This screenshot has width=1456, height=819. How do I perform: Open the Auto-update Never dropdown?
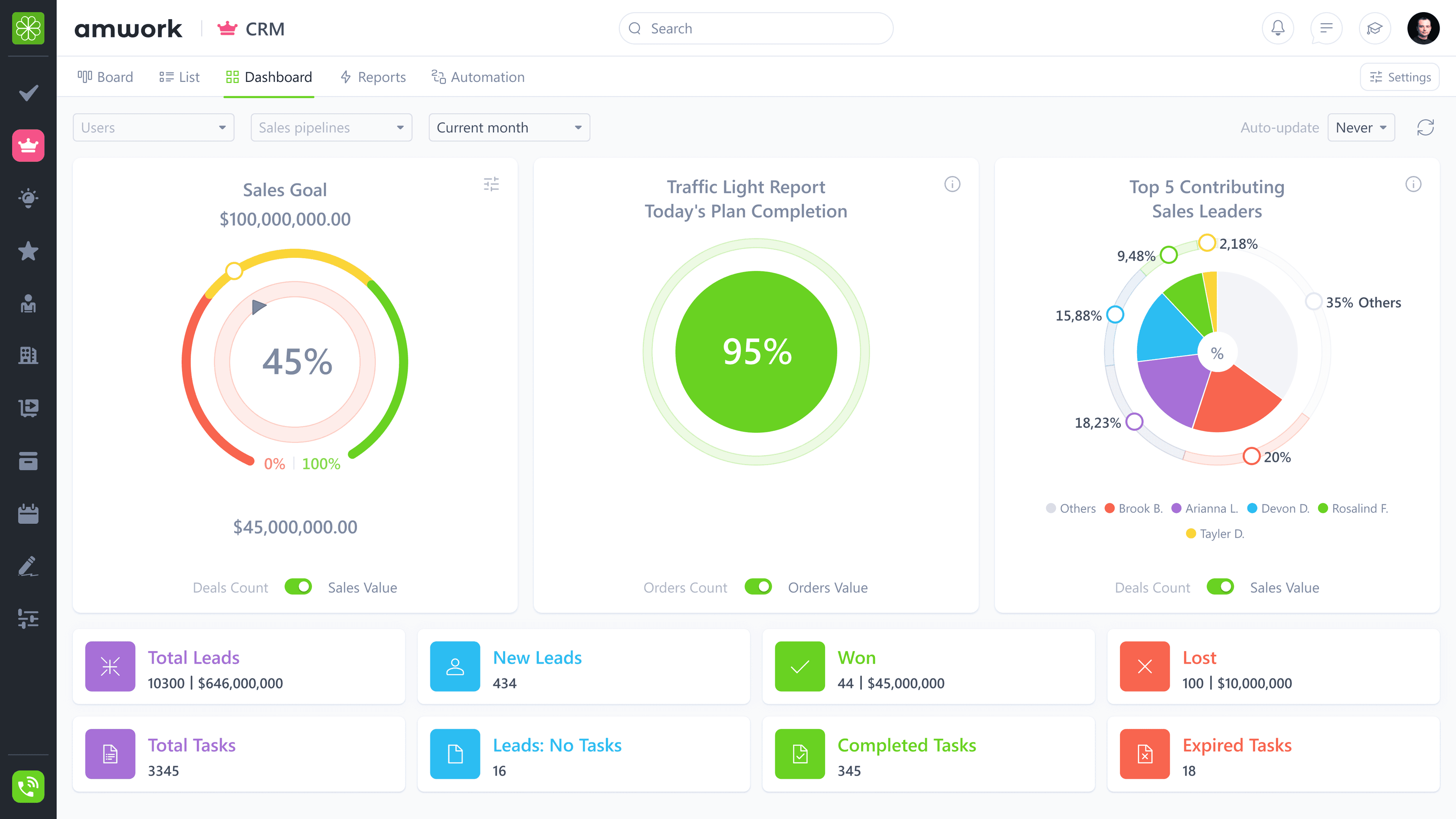click(x=1360, y=128)
